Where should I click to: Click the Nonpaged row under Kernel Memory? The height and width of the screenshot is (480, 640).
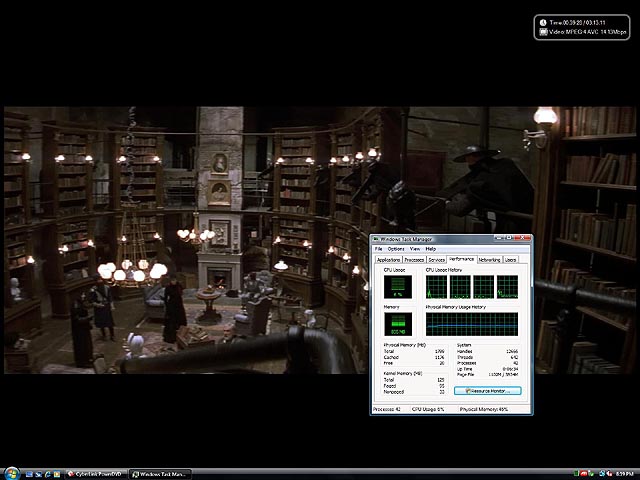coord(414,392)
